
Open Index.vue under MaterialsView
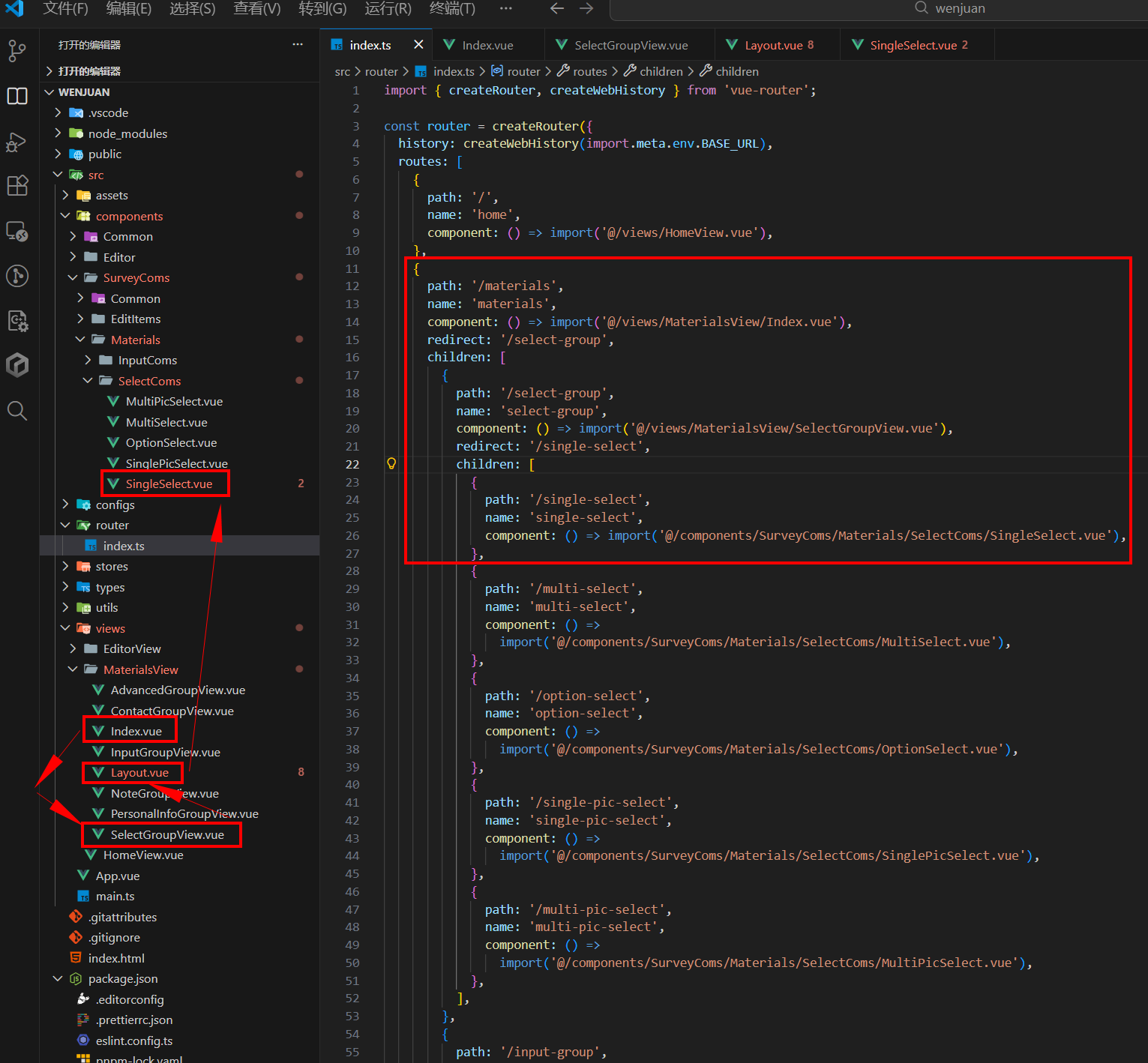tap(180, 731)
